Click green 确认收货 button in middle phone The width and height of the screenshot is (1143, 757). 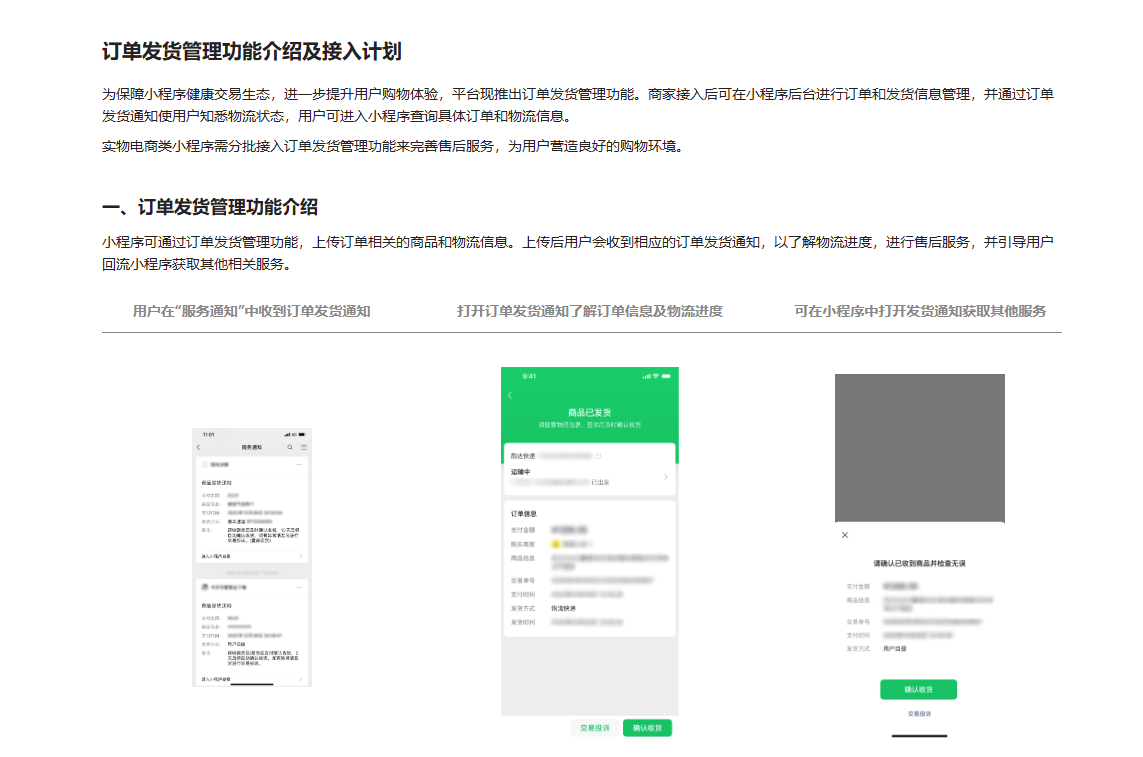[647, 728]
